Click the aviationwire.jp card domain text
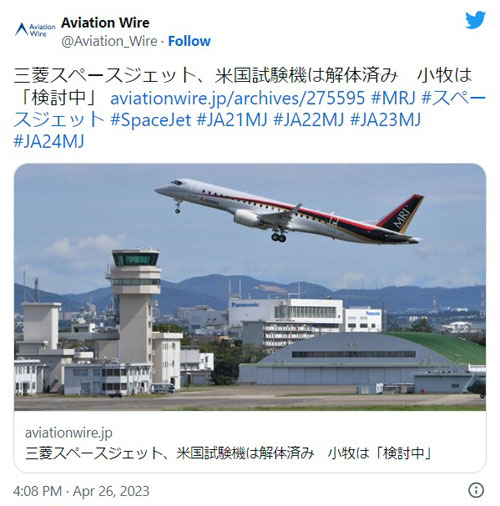500x506 pixels. [69, 433]
